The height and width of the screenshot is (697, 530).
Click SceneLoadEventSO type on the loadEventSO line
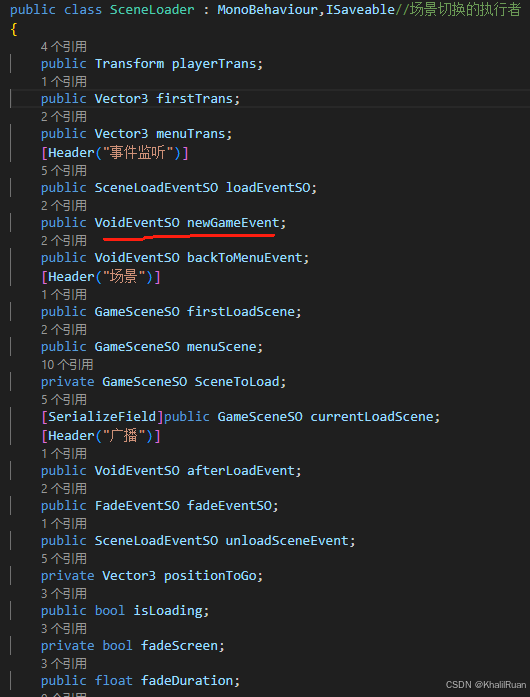click(156, 188)
